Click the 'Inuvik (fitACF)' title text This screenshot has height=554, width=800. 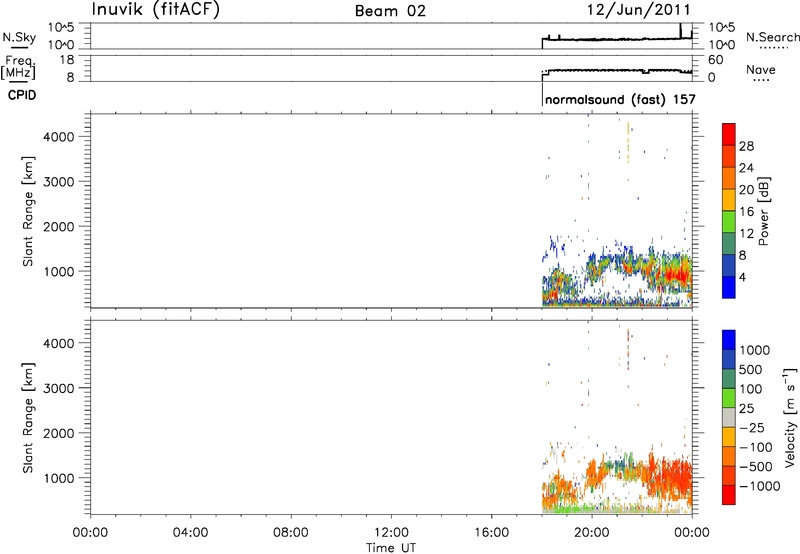[156, 10]
